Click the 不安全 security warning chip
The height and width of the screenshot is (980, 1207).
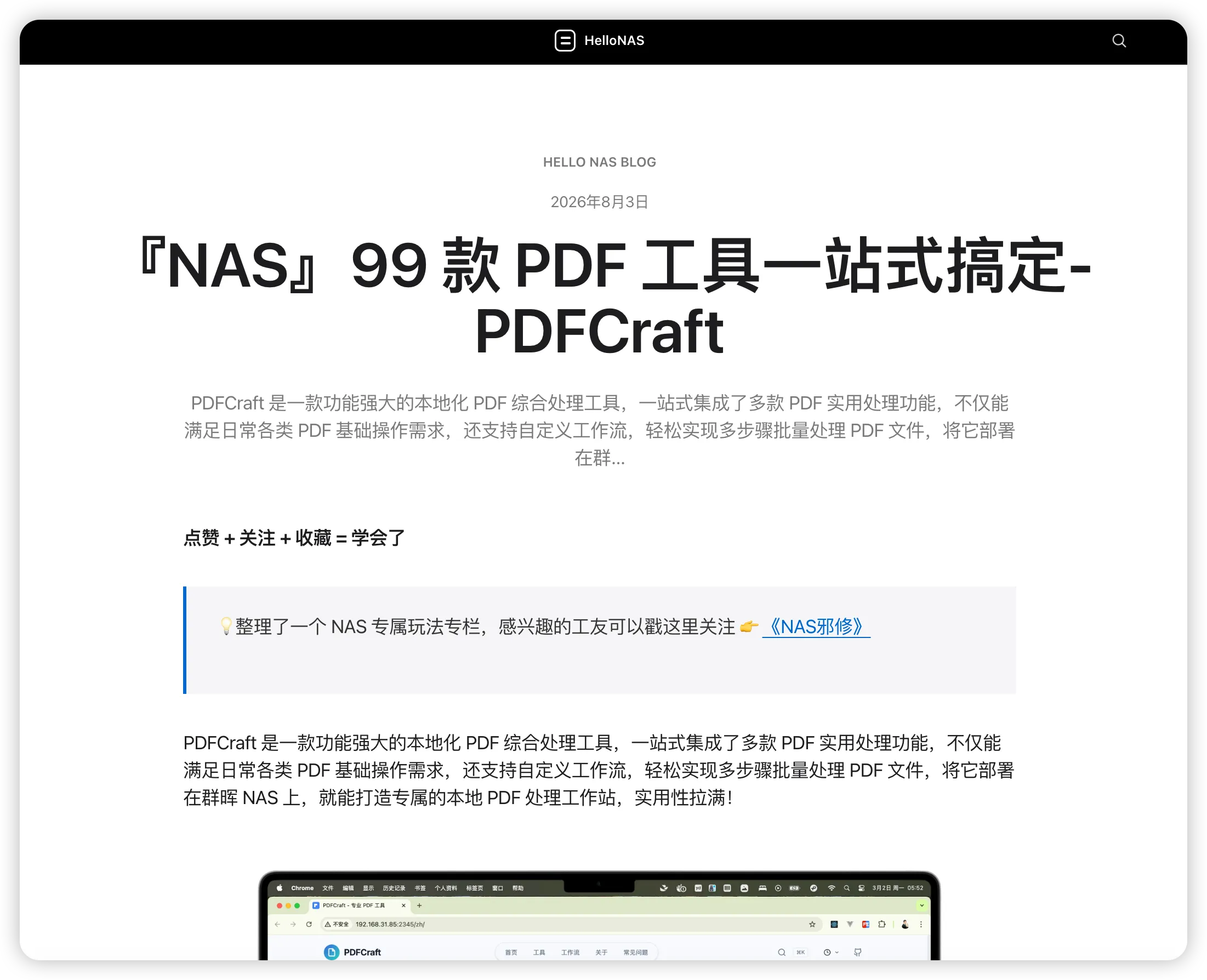tap(337, 924)
